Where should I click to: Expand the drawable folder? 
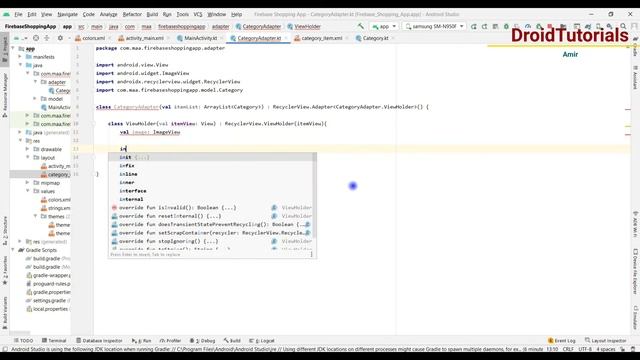coord(28,149)
